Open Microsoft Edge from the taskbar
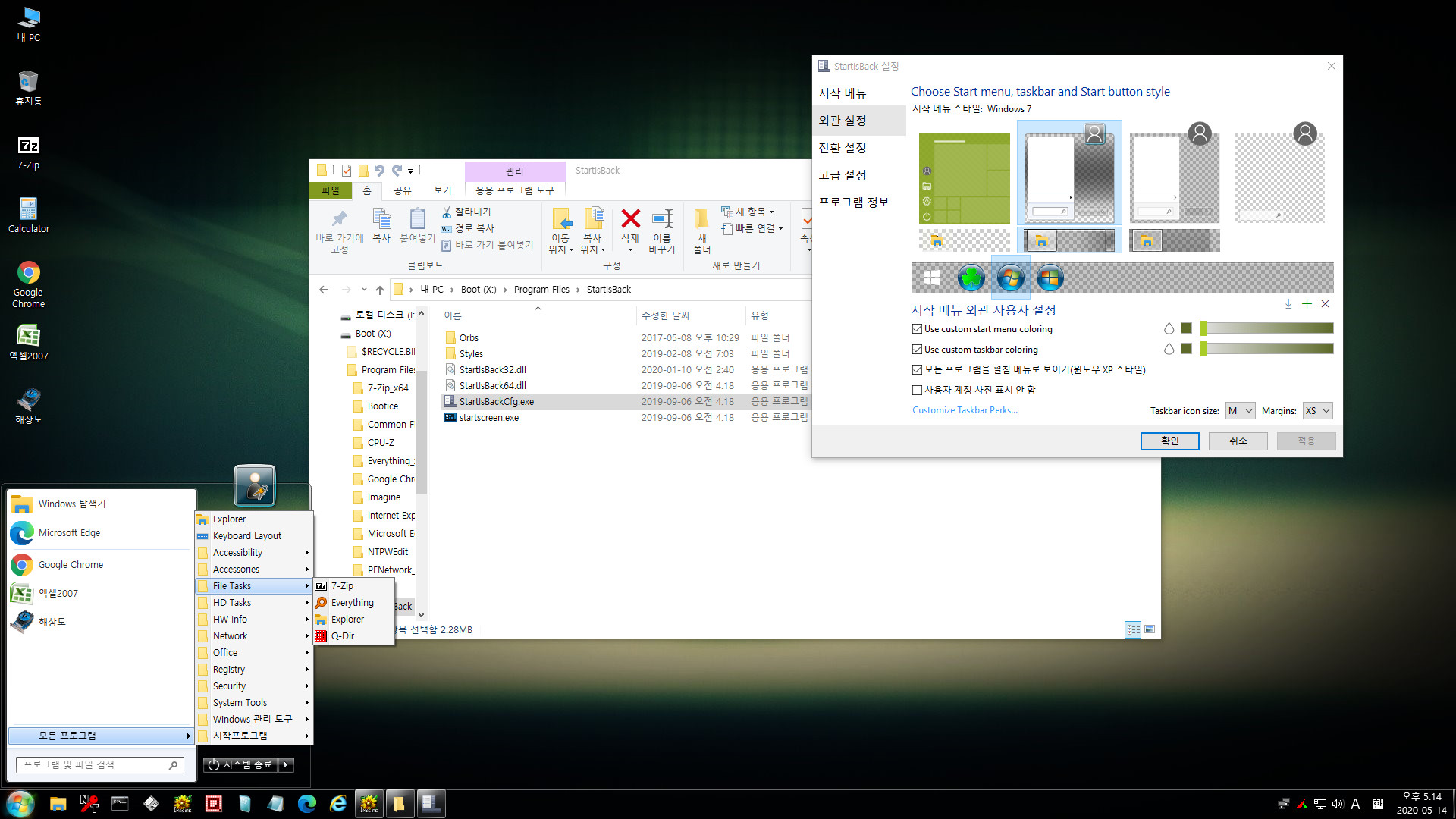 tap(306, 804)
